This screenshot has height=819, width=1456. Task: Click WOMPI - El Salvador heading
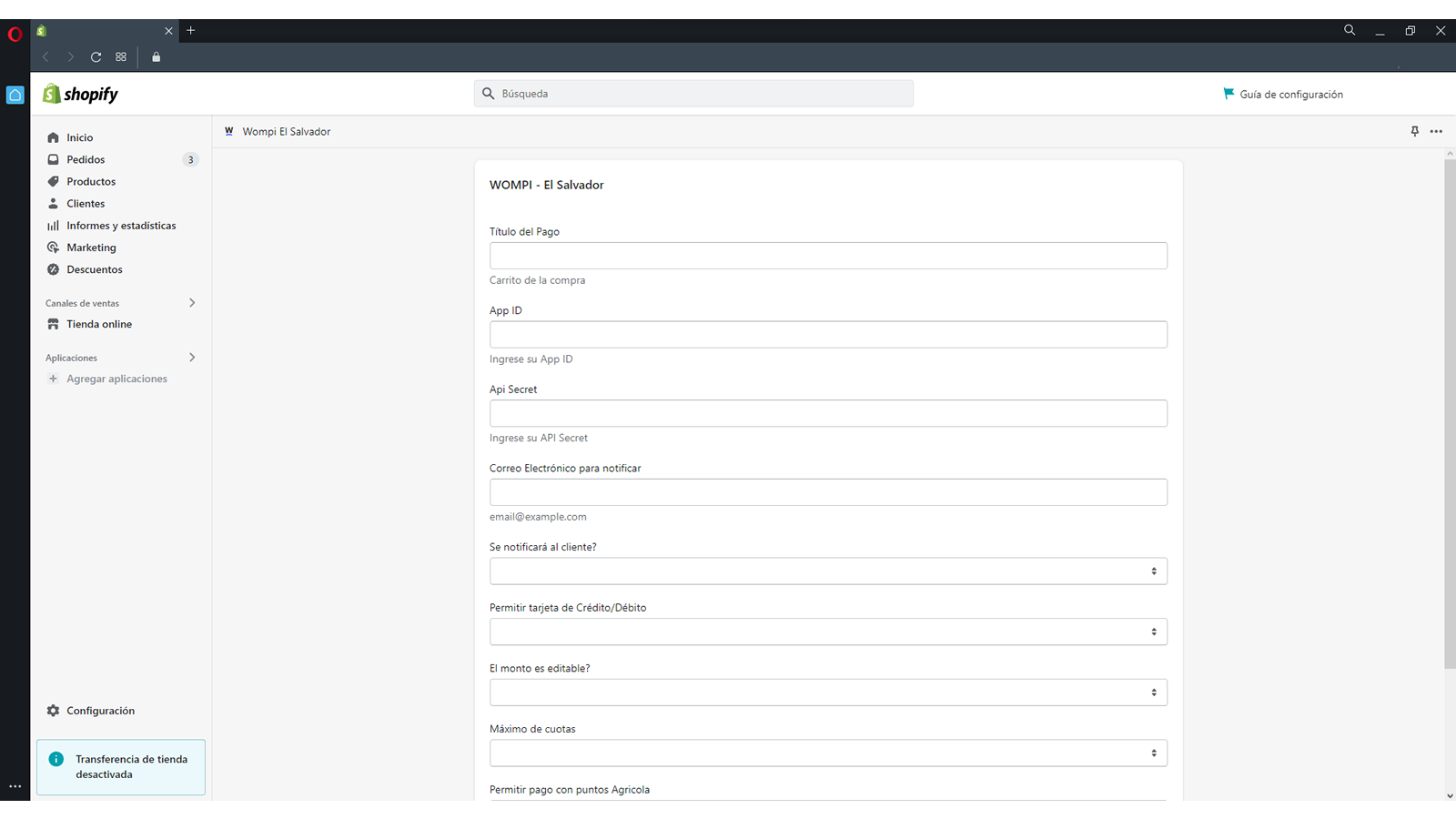(546, 185)
